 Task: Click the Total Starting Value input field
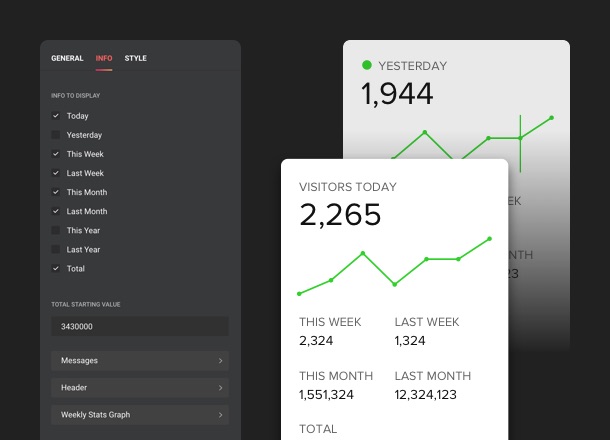click(140, 327)
